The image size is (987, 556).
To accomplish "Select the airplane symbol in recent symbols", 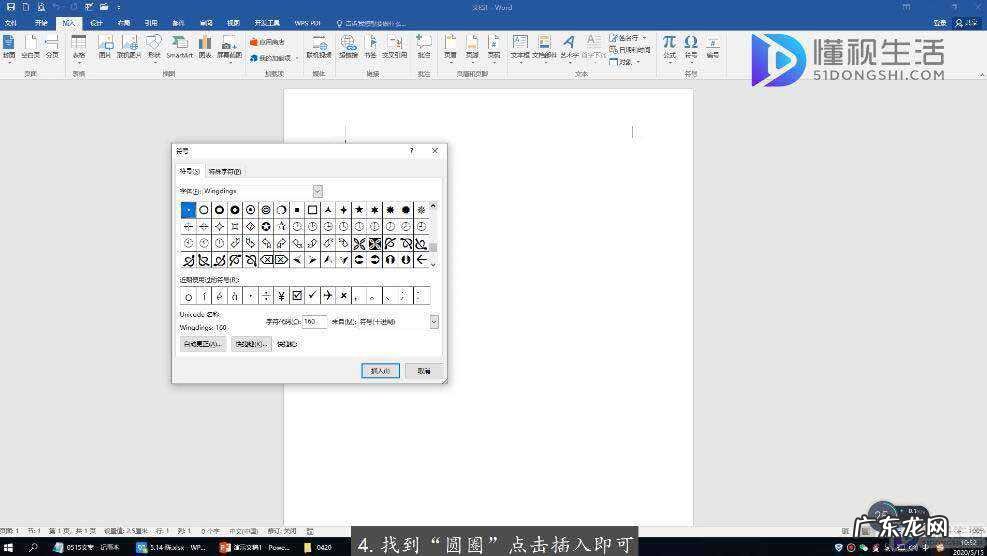I will (x=328, y=296).
